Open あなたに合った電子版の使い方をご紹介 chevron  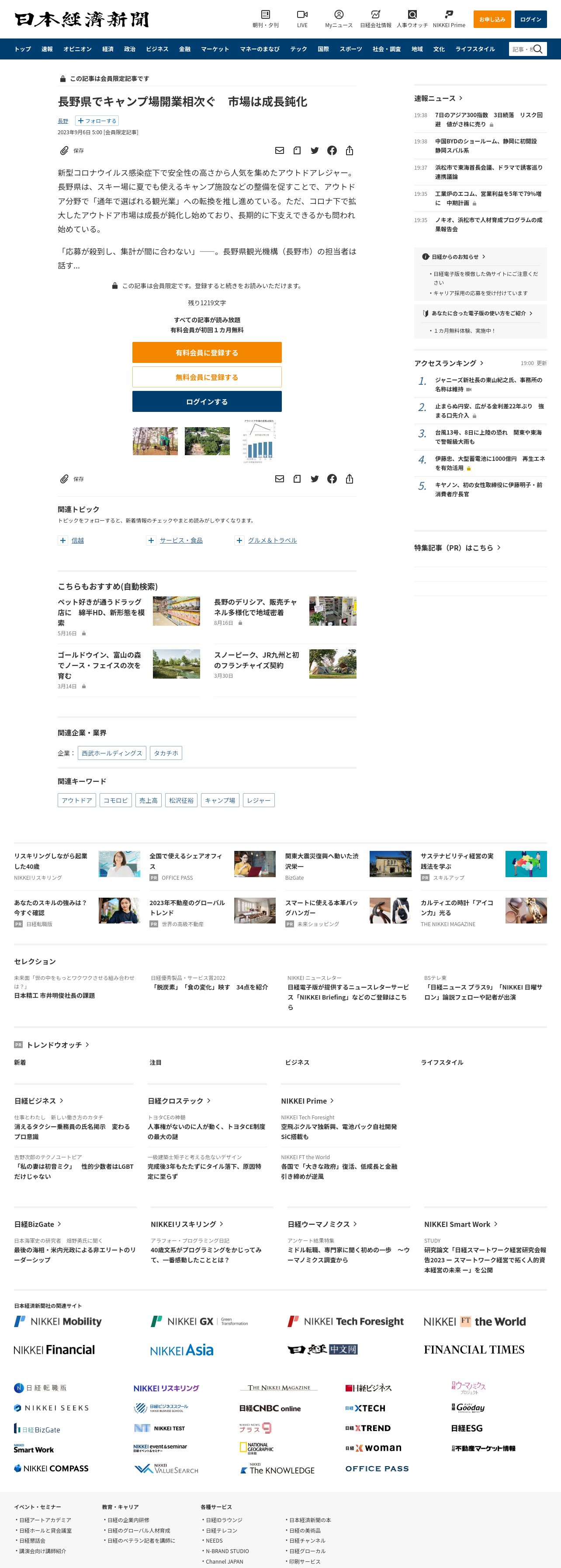tap(531, 314)
